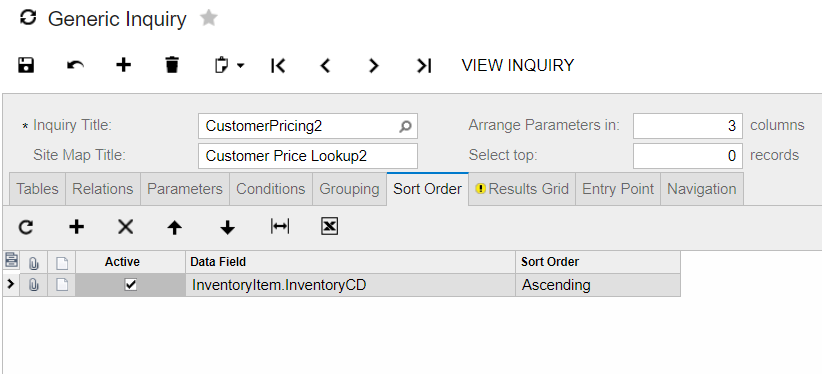Click the attachment paperclip header icon
822x374 pixels.
click(x=34, y=262)
